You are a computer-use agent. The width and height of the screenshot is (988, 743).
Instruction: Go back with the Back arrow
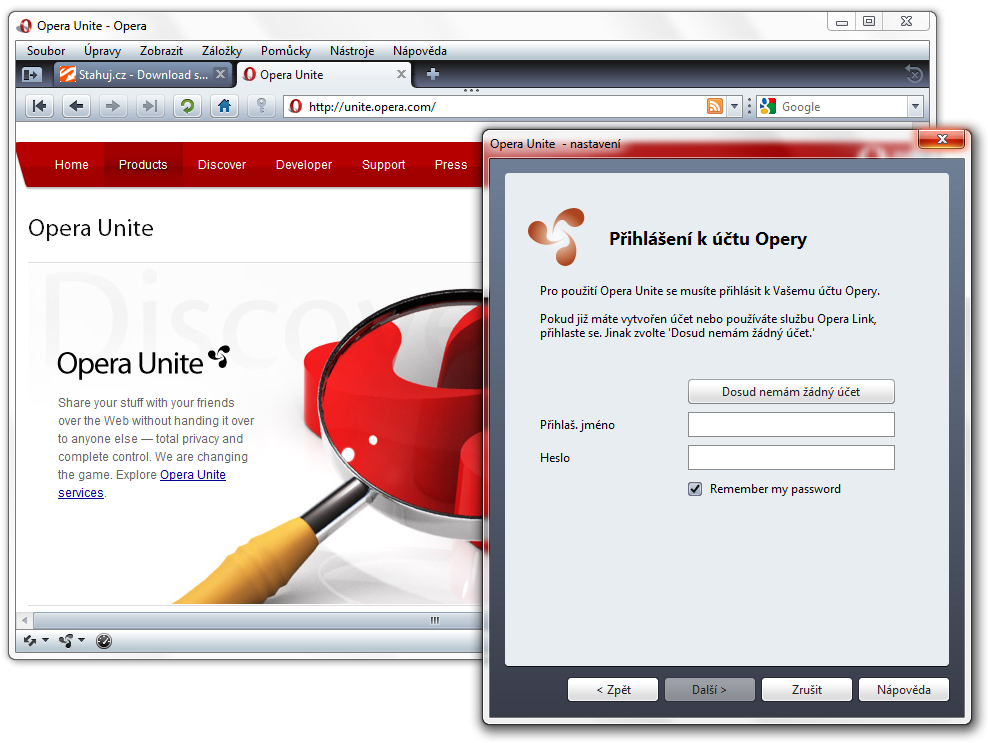76,106
